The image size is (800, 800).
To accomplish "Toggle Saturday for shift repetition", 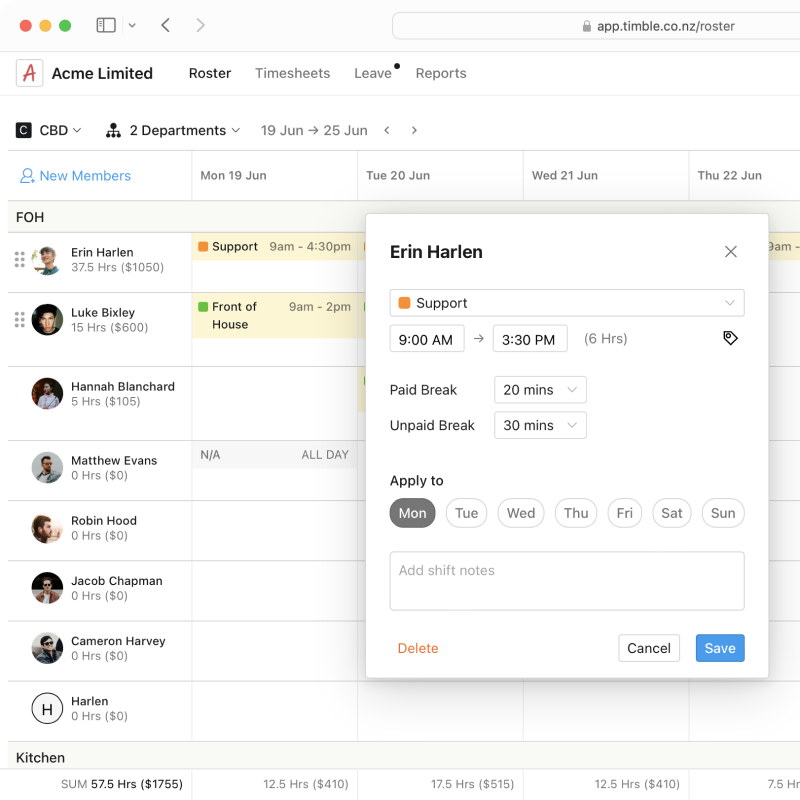I will [x=671, y=513].
